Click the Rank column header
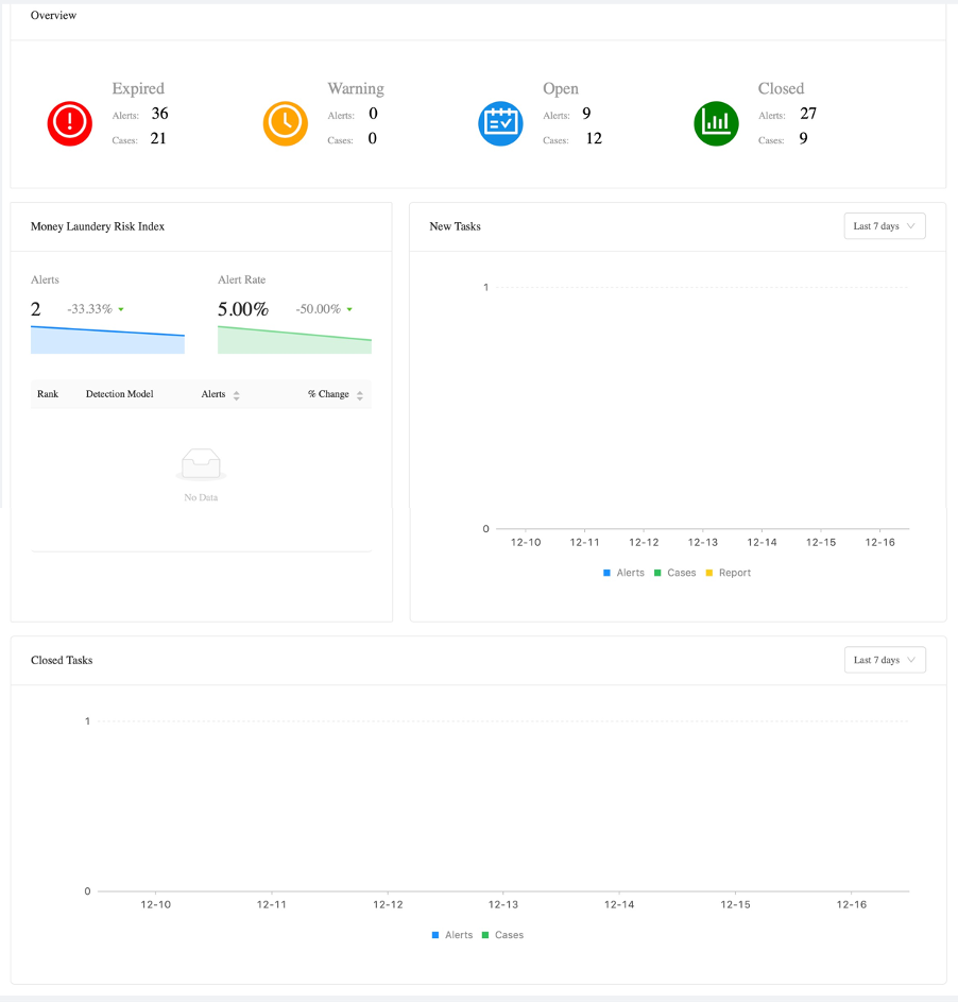 point(48,394)
